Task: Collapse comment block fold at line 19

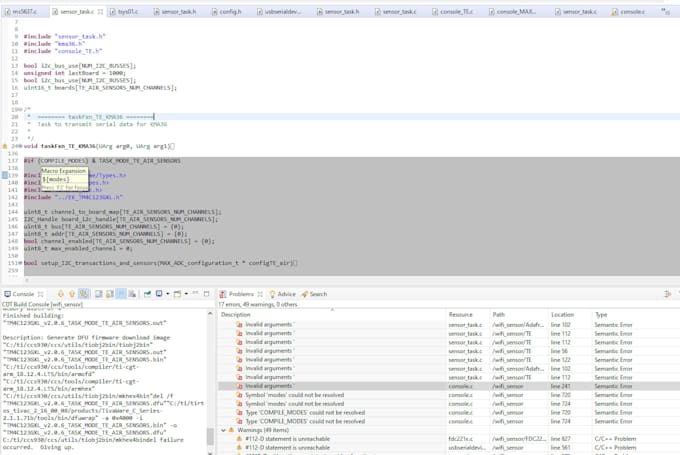Action: click(x=21, y=110)
